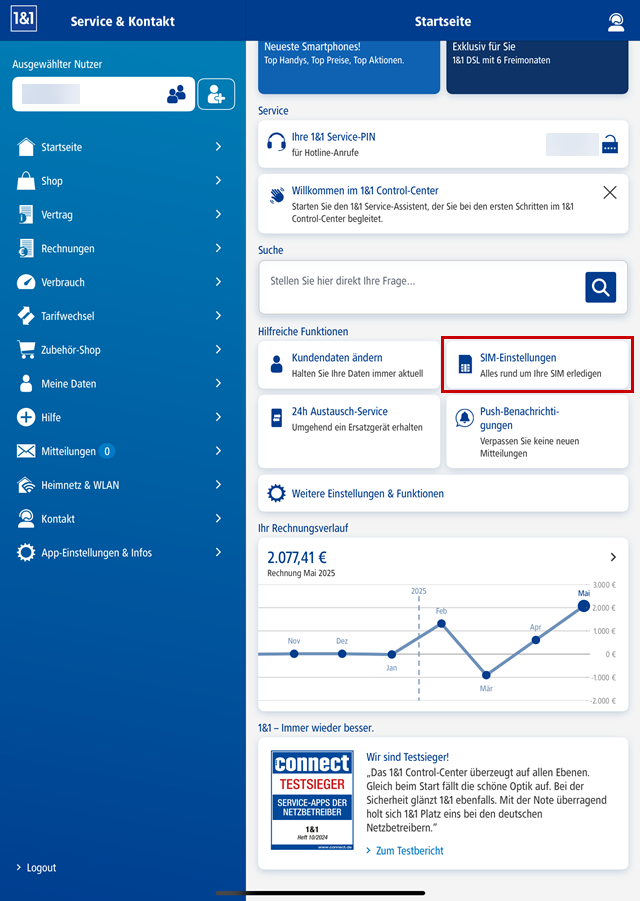Open the connect Testsieger badge image
Viewport: 640px width, 901px height.
312,800
